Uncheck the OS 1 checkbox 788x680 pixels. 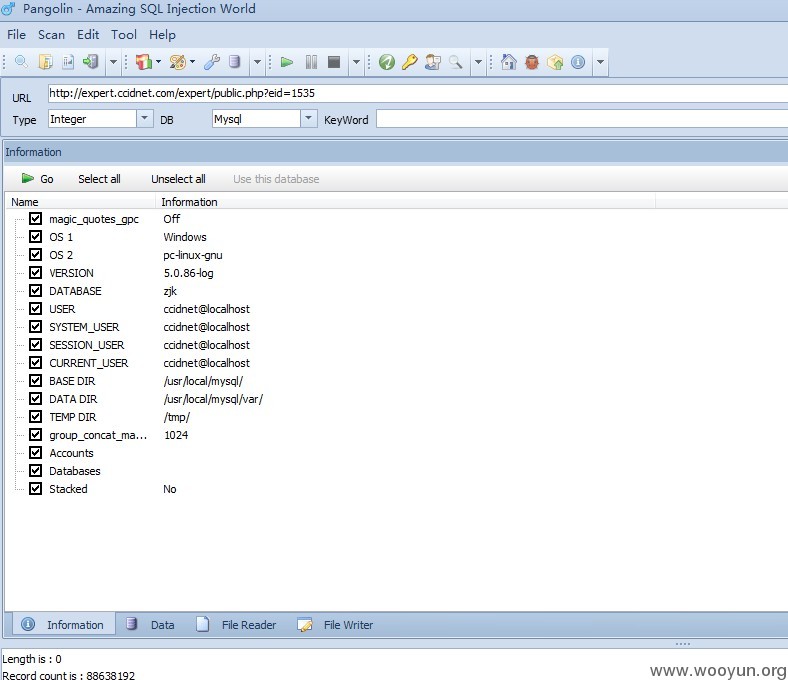point(35,236)
